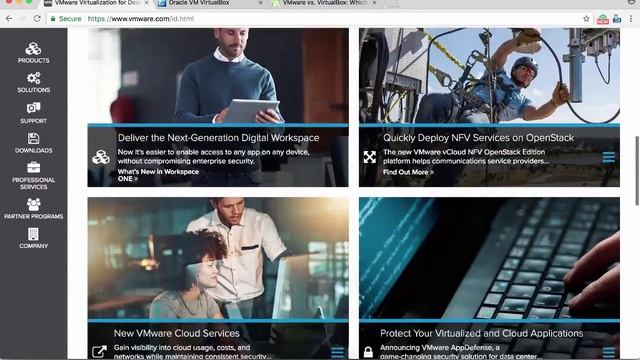
Task: Expand the hamburger menu on Cloud Services card
Action: (x=338, y=352)
